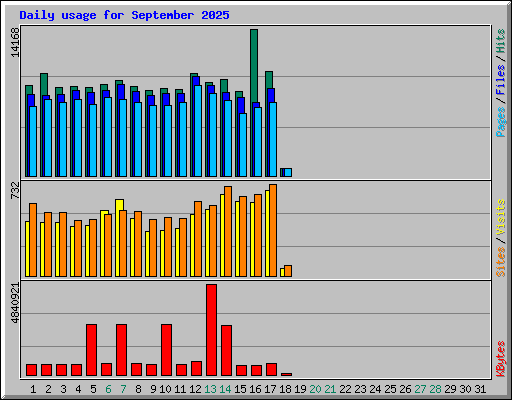Click day label 2 on the x-axis
Viewport: 512px width, 400px height.
[48, 389]
